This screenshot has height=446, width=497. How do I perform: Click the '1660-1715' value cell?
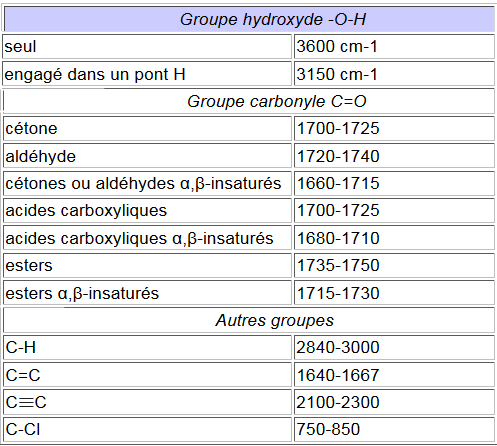(x=394, y=183)
